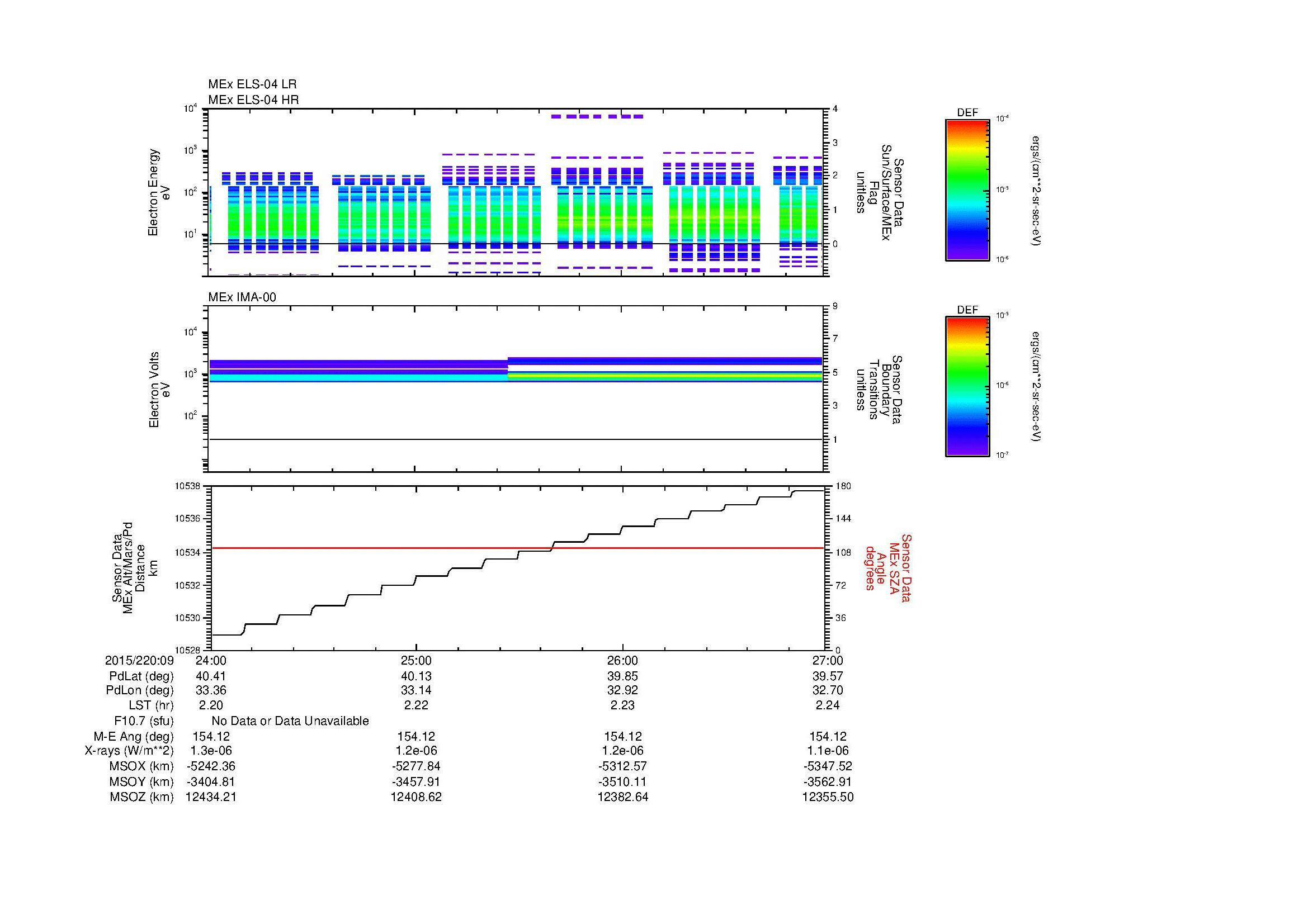Click the X-rays (W/m**2) row label

tap(129, 751)
